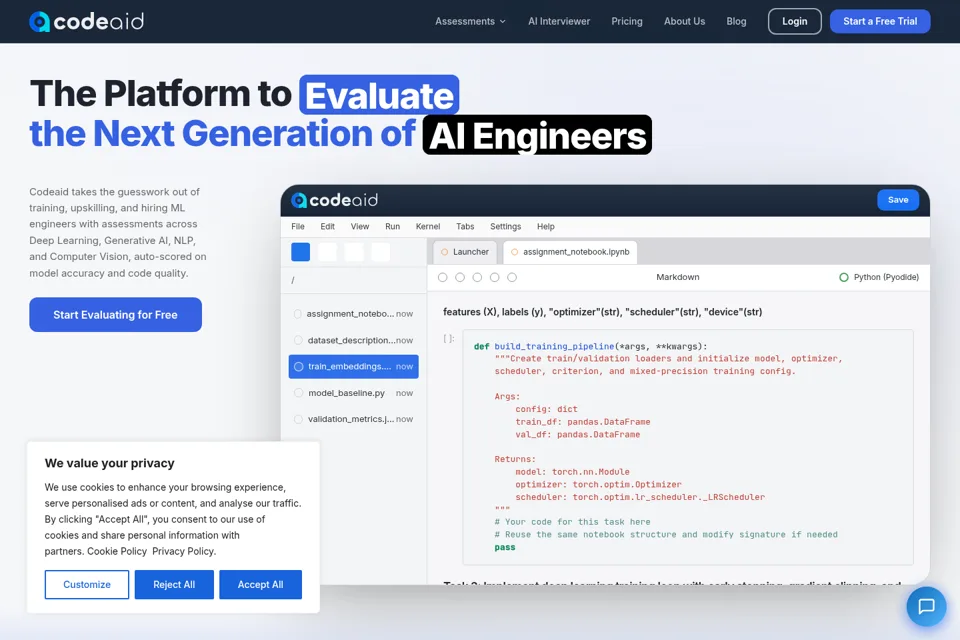Open the Kernel menu in the notebook
The height and width of the screenshot is (640, 960).
(x=428, y=227)
